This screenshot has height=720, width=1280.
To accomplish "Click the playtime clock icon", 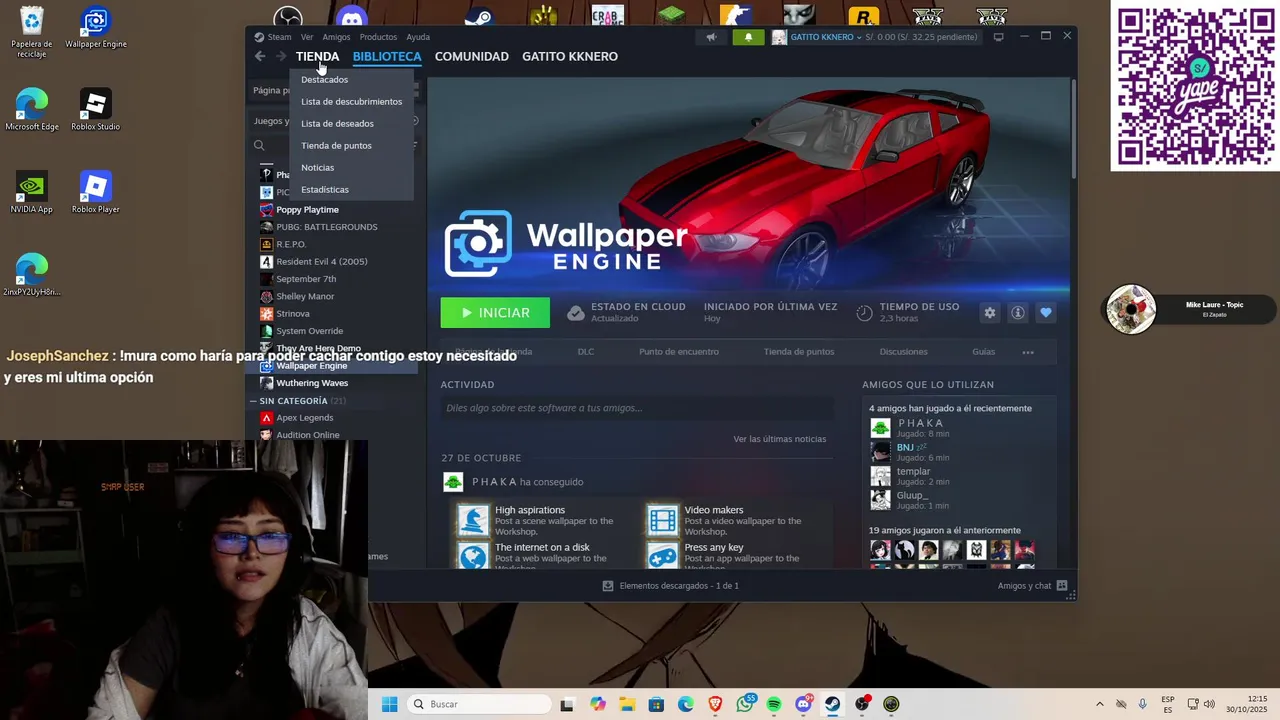I will pyautogui.click(x=864, y=313).
